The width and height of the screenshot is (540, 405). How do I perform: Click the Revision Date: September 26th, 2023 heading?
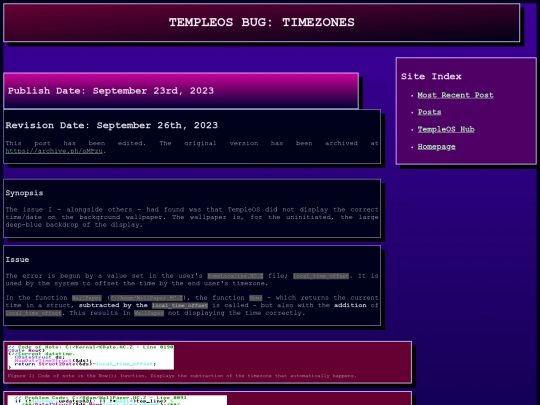pyautogui.click(x=112, y=125)
